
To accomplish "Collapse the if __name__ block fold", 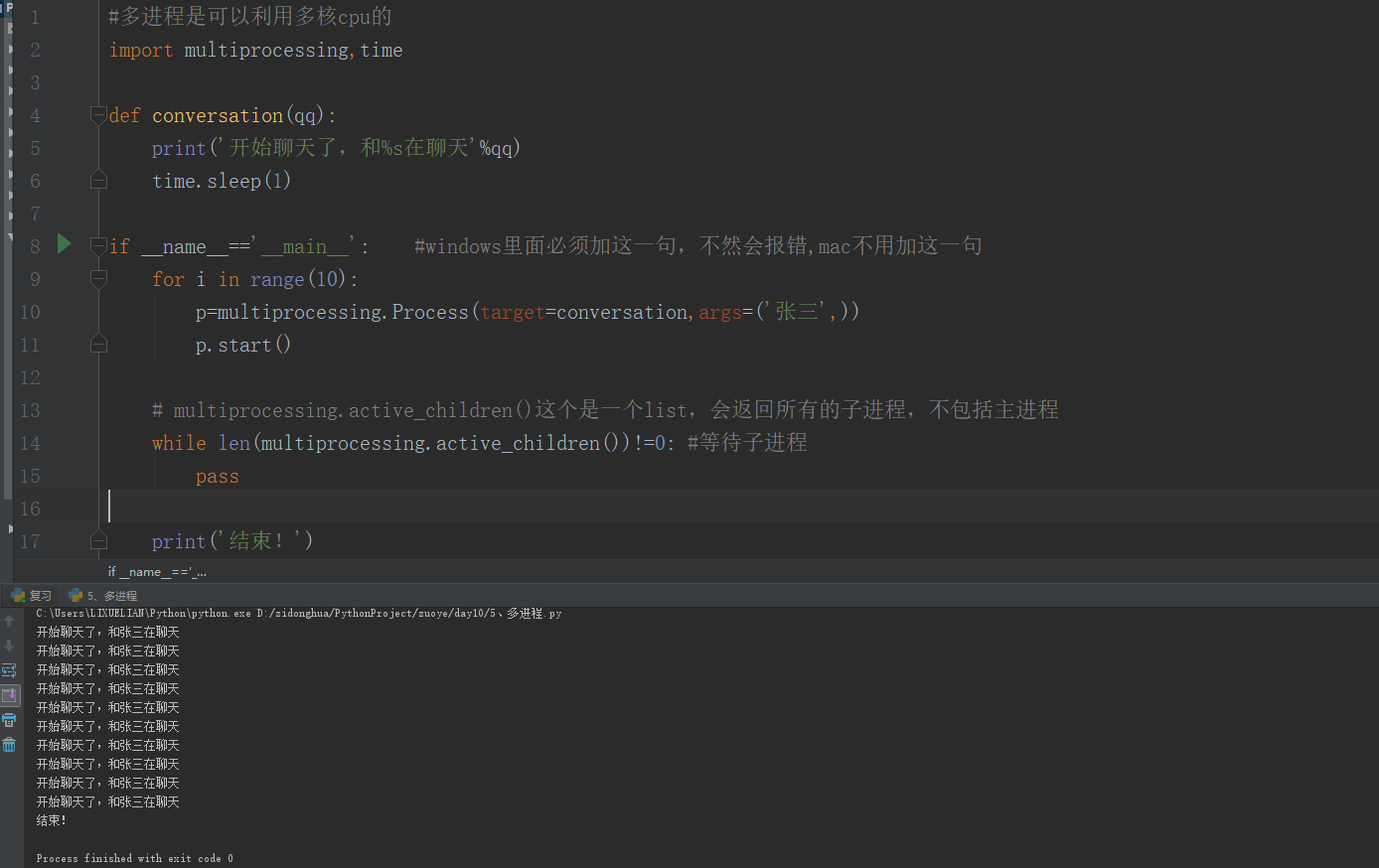I will coord(98,245).
